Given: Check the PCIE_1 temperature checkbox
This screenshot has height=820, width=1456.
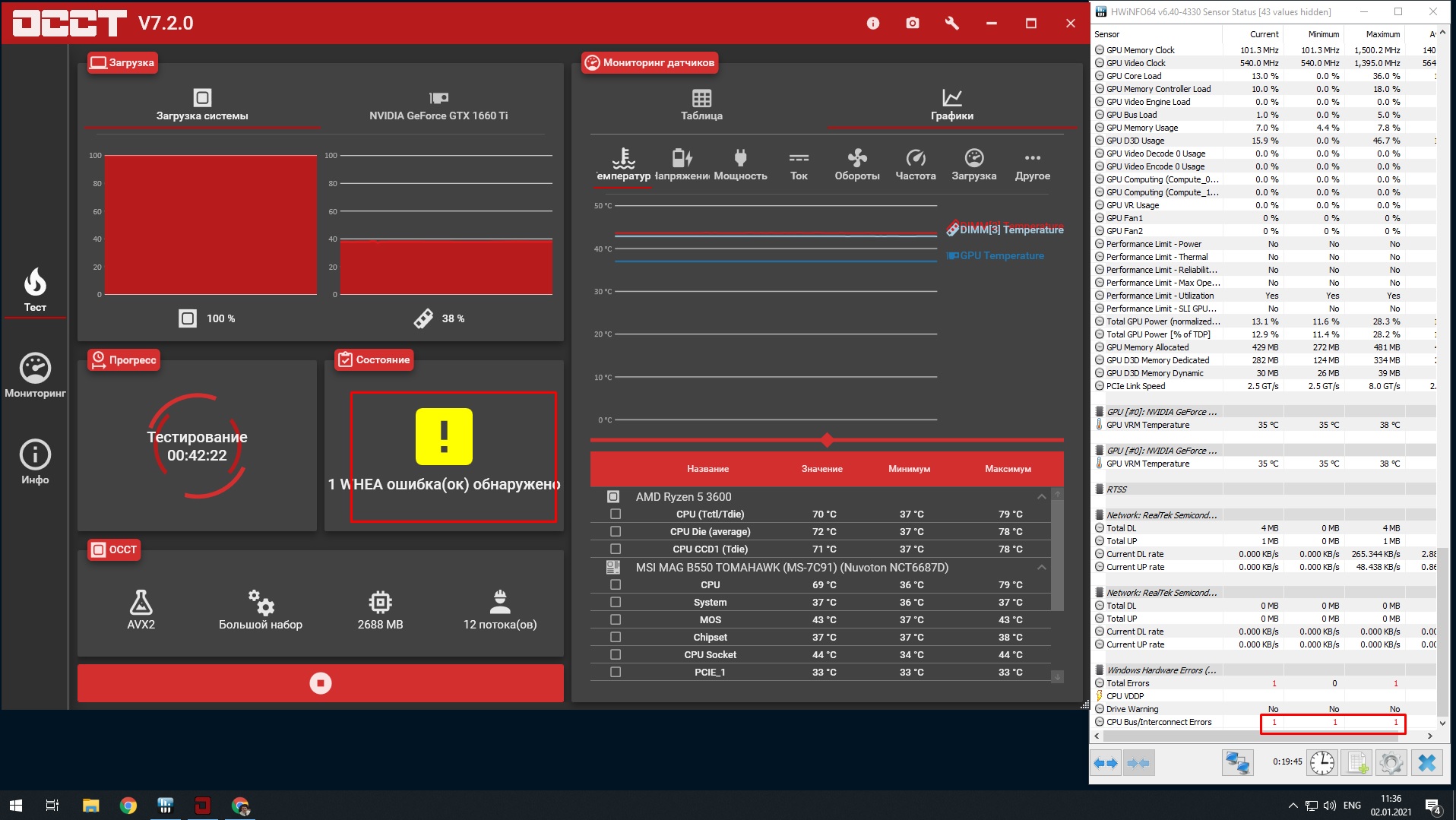Looking at the screenshot, I should tap(616, 673).
